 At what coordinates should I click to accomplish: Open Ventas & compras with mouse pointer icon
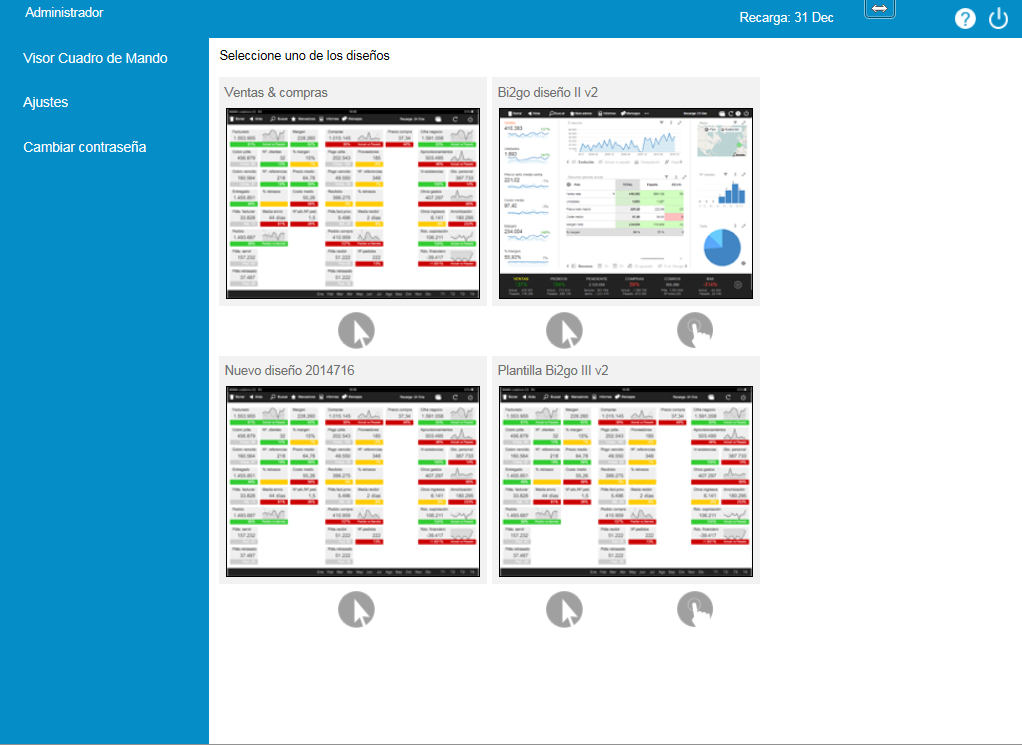pos(356,330)
